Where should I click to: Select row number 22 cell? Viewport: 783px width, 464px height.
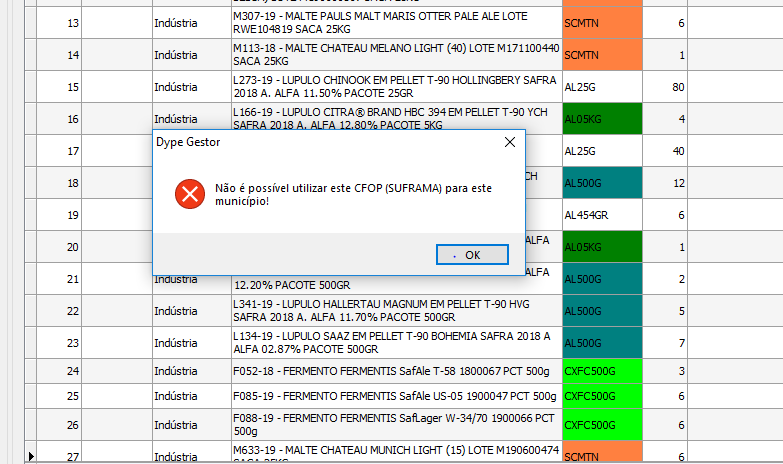[59, 311]
